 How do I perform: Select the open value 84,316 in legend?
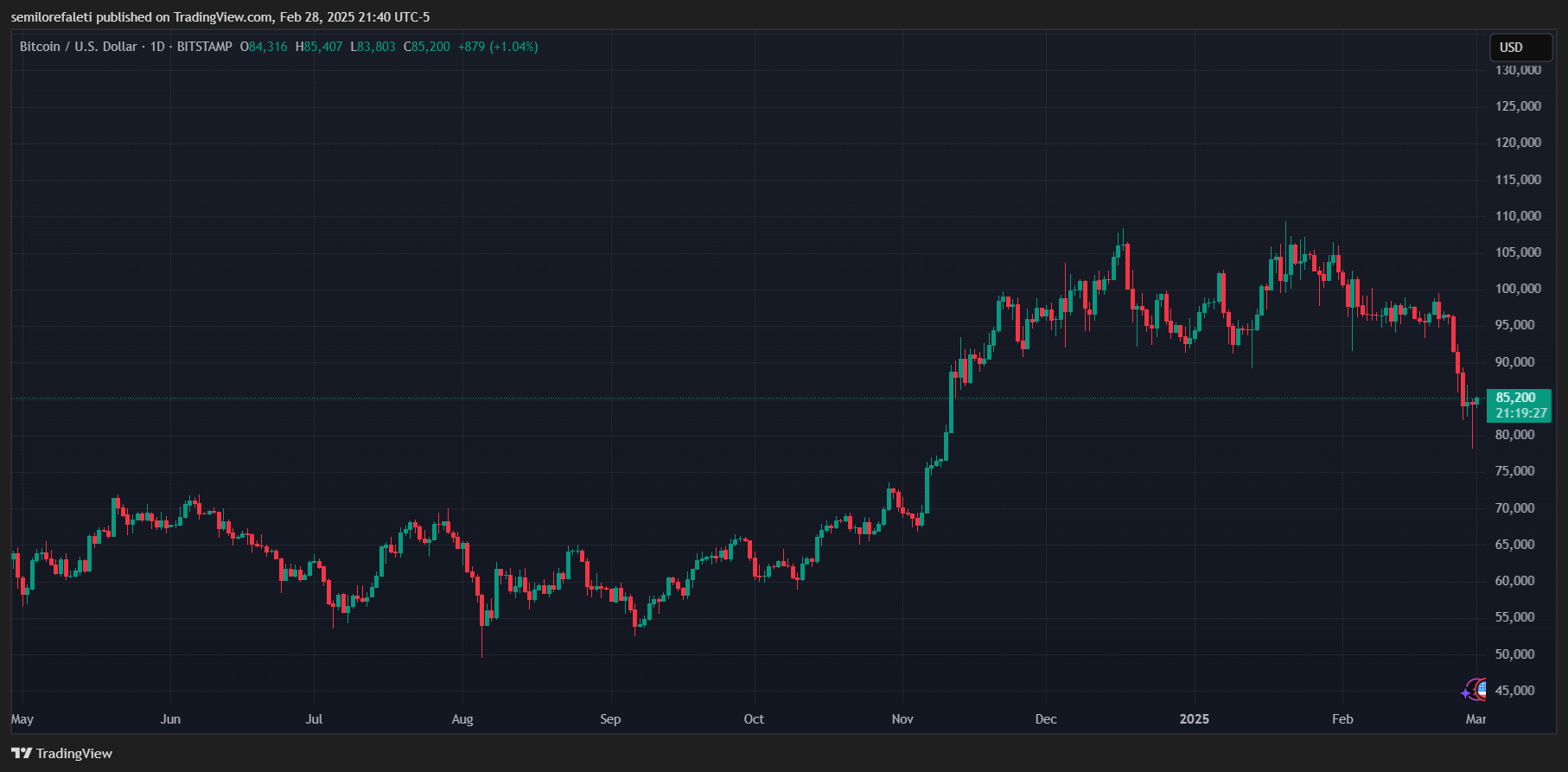pyautogui.click(x=268, y=47)
